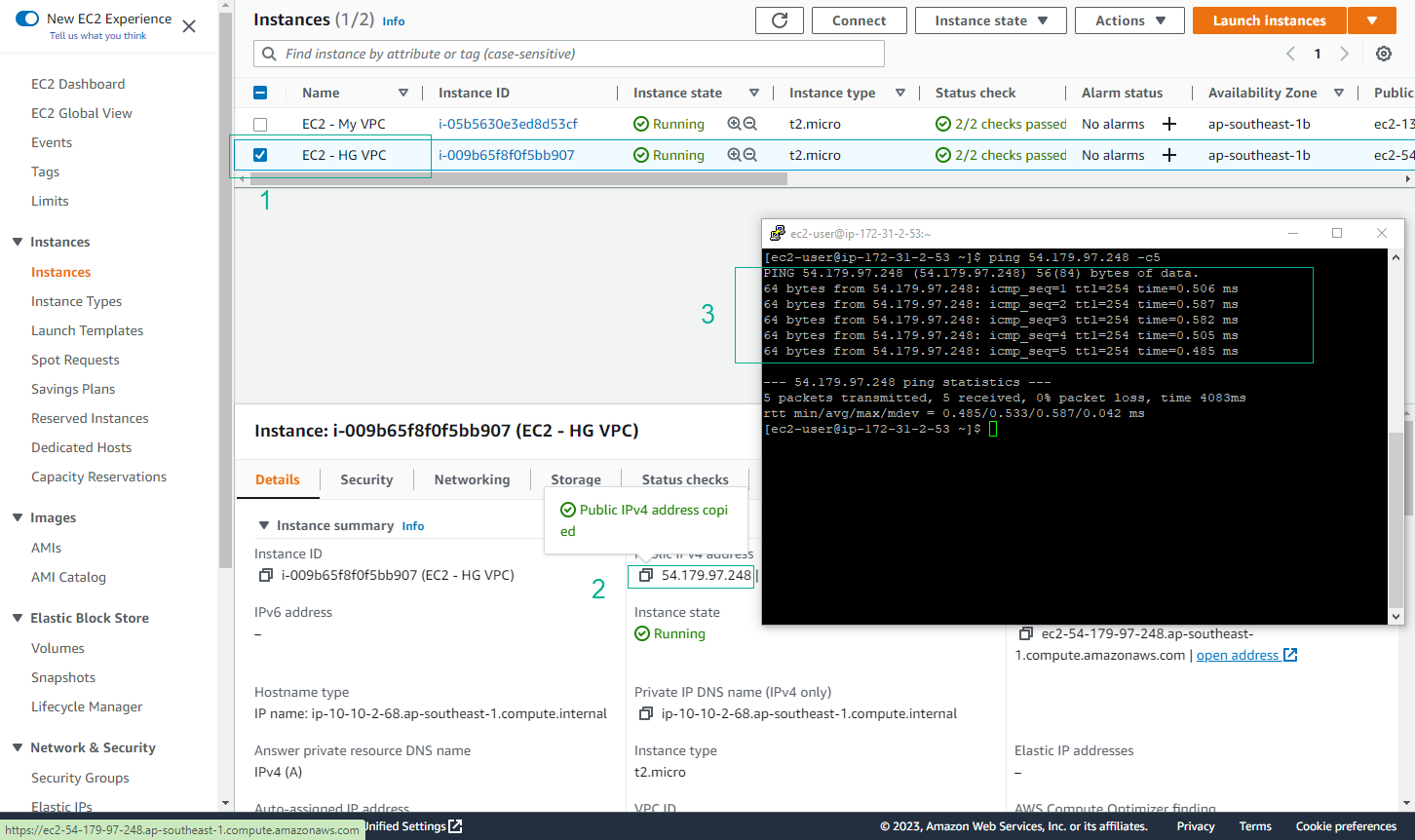Sort by Name column arrow
The image size is (1415, 840).
(403, 93)
